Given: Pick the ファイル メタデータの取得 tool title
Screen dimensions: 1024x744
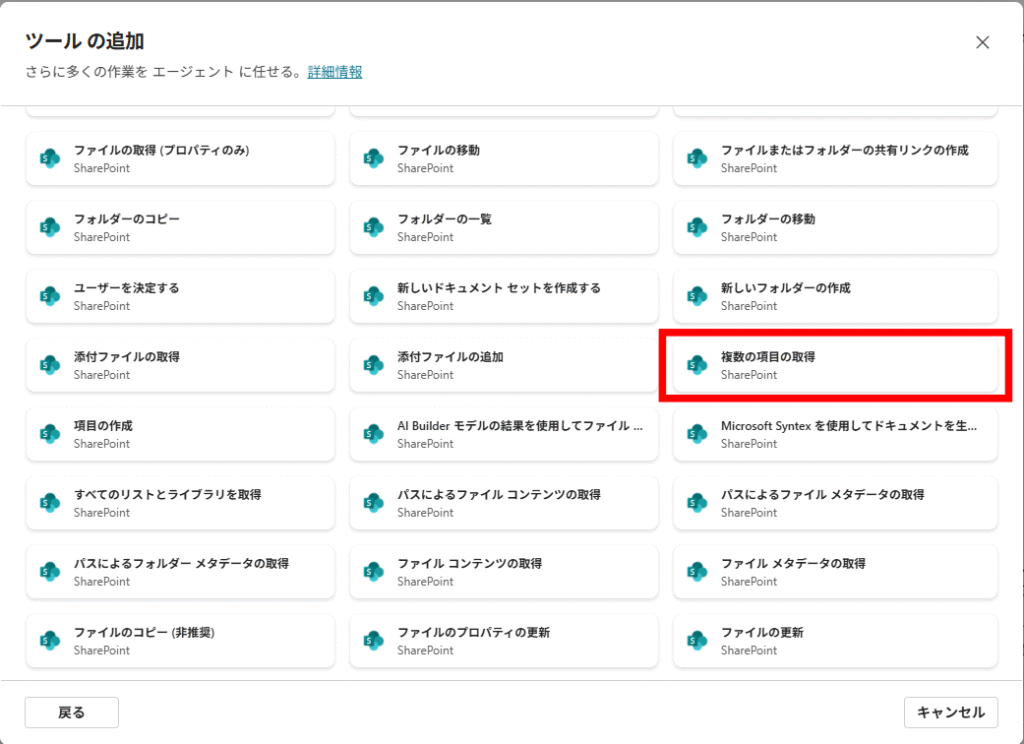Looking at the screenshot, I should [x=793, y=563].
